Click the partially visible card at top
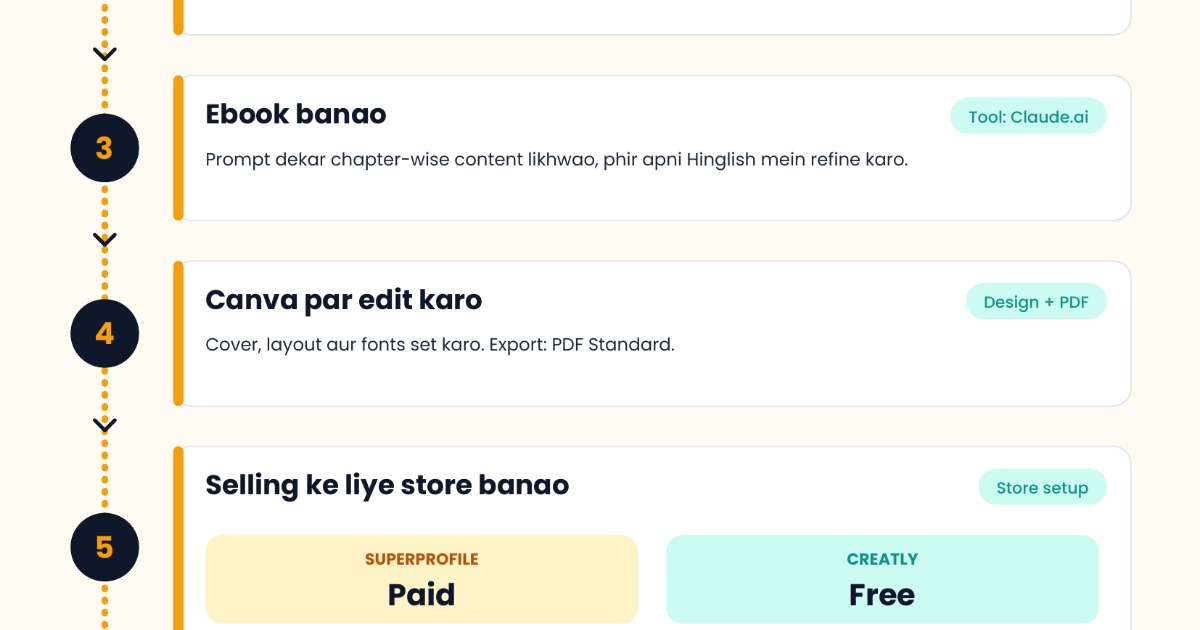Screen dimensions: 1200x630 pyautogui.click(x=652, y=17)
